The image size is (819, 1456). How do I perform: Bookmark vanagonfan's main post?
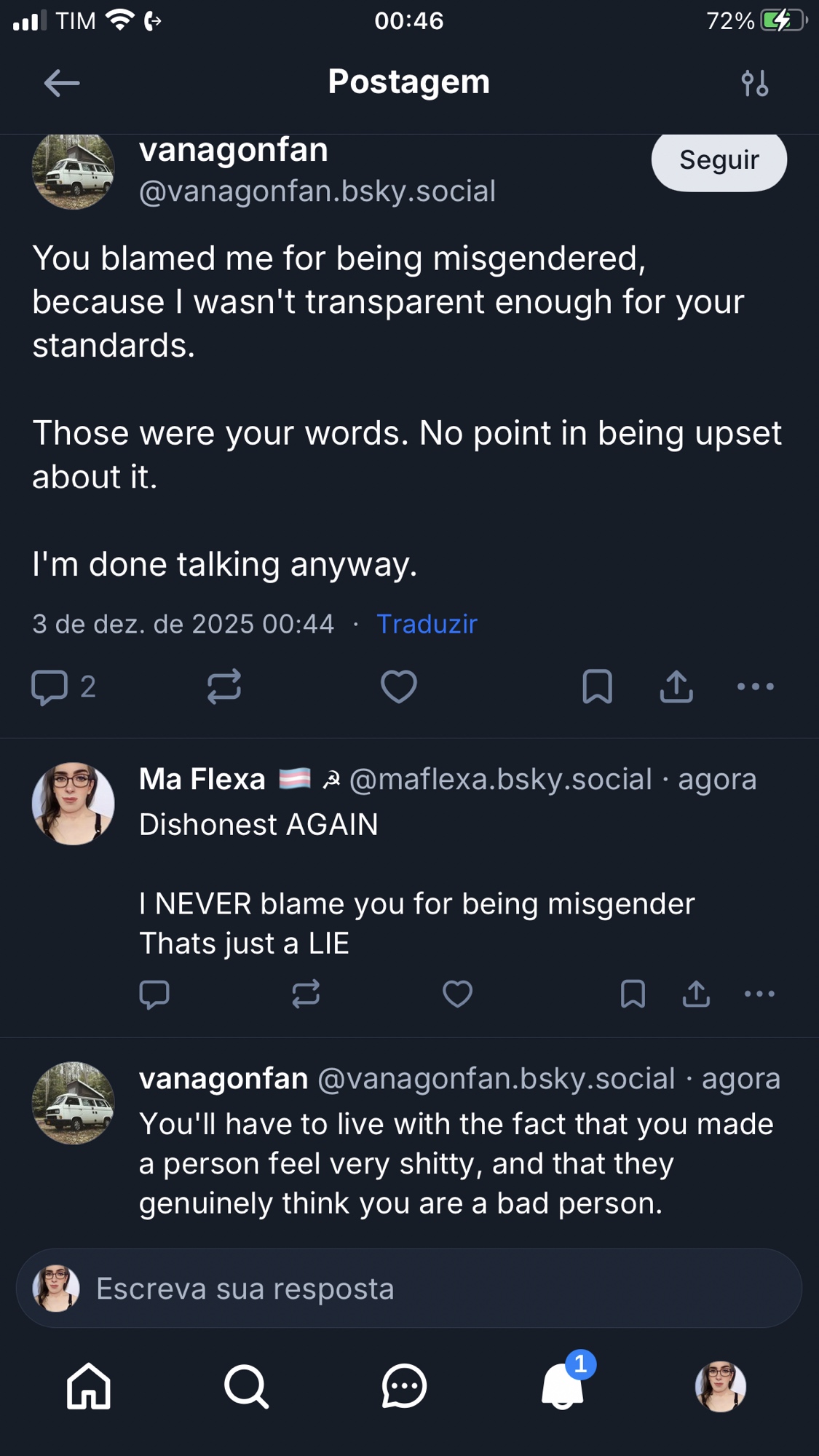tap(597, 687)
